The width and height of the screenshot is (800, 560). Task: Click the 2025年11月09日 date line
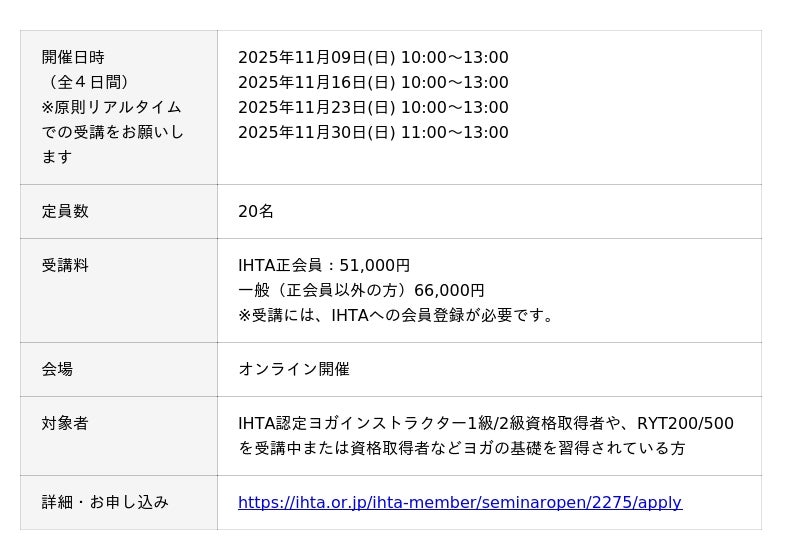(372, 58)
